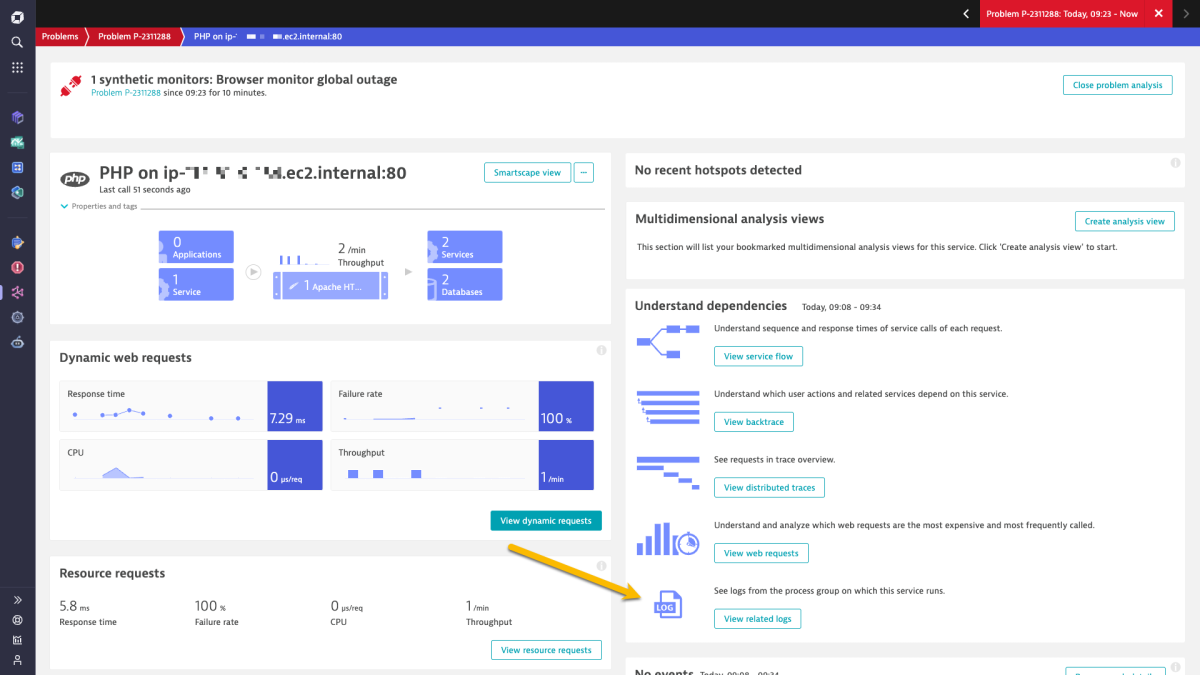Open the Dynatrace search icon

(17, 42)
